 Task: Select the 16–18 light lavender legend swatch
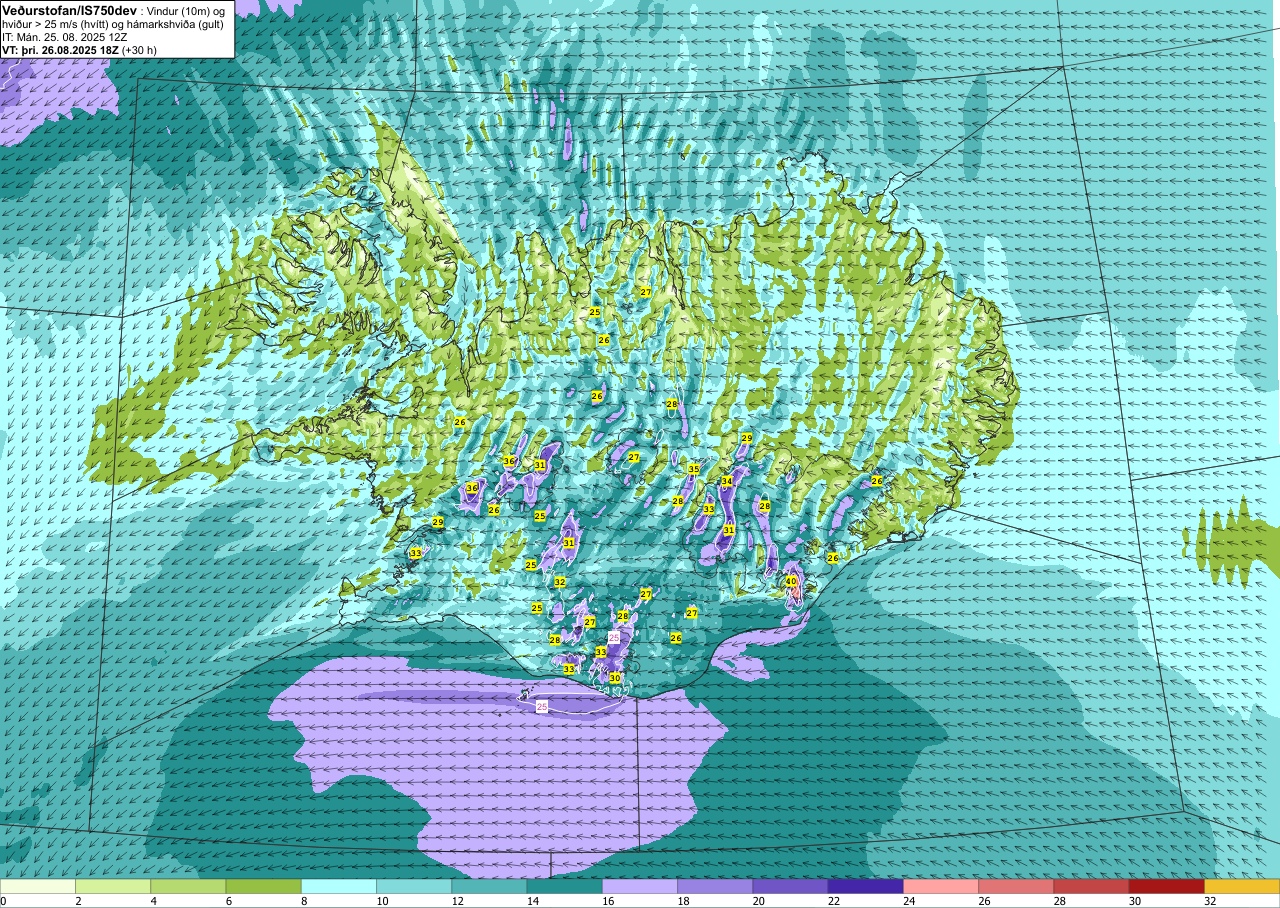click(640, 886)
